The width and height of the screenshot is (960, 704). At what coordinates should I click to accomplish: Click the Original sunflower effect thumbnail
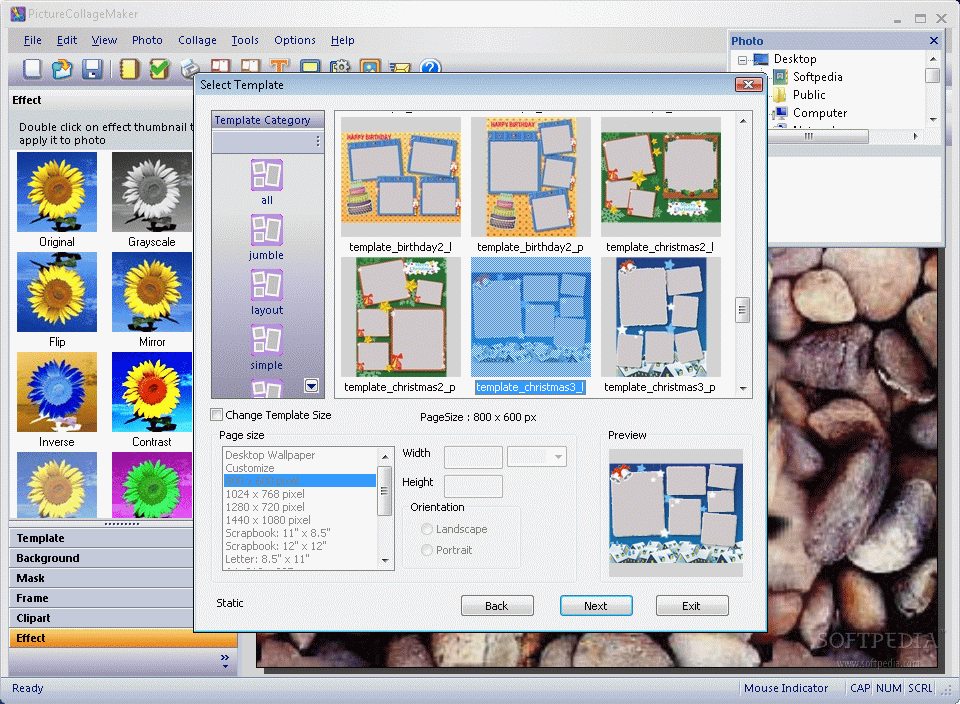(x=57, y=192)
